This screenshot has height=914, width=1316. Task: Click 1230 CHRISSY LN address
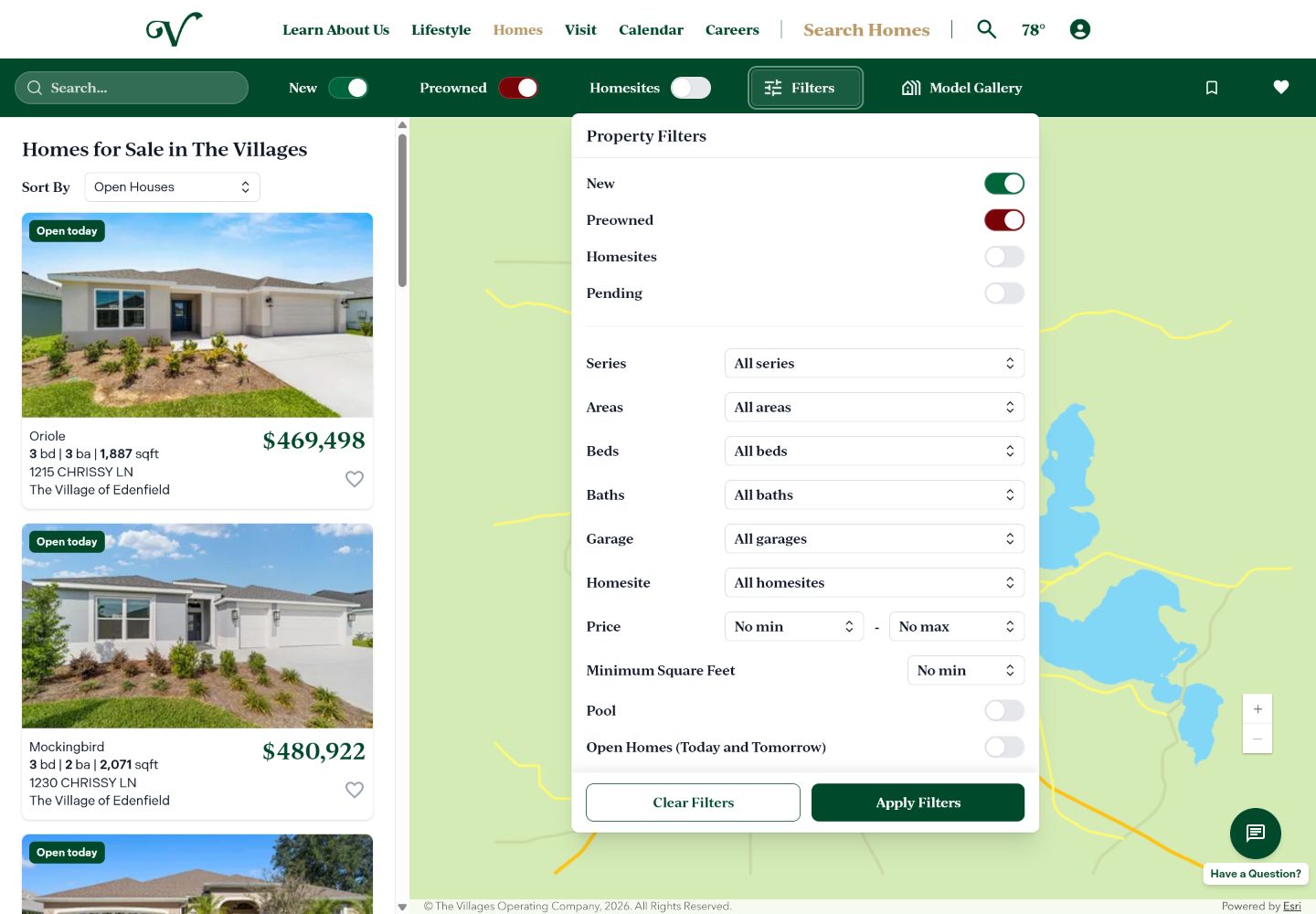coord(83,782)
